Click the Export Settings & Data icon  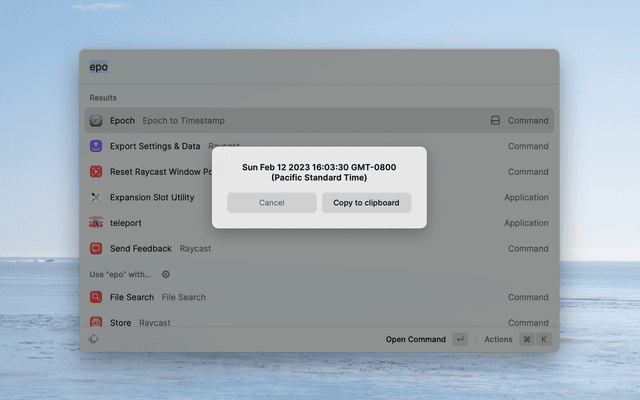(x=96, y=146)
